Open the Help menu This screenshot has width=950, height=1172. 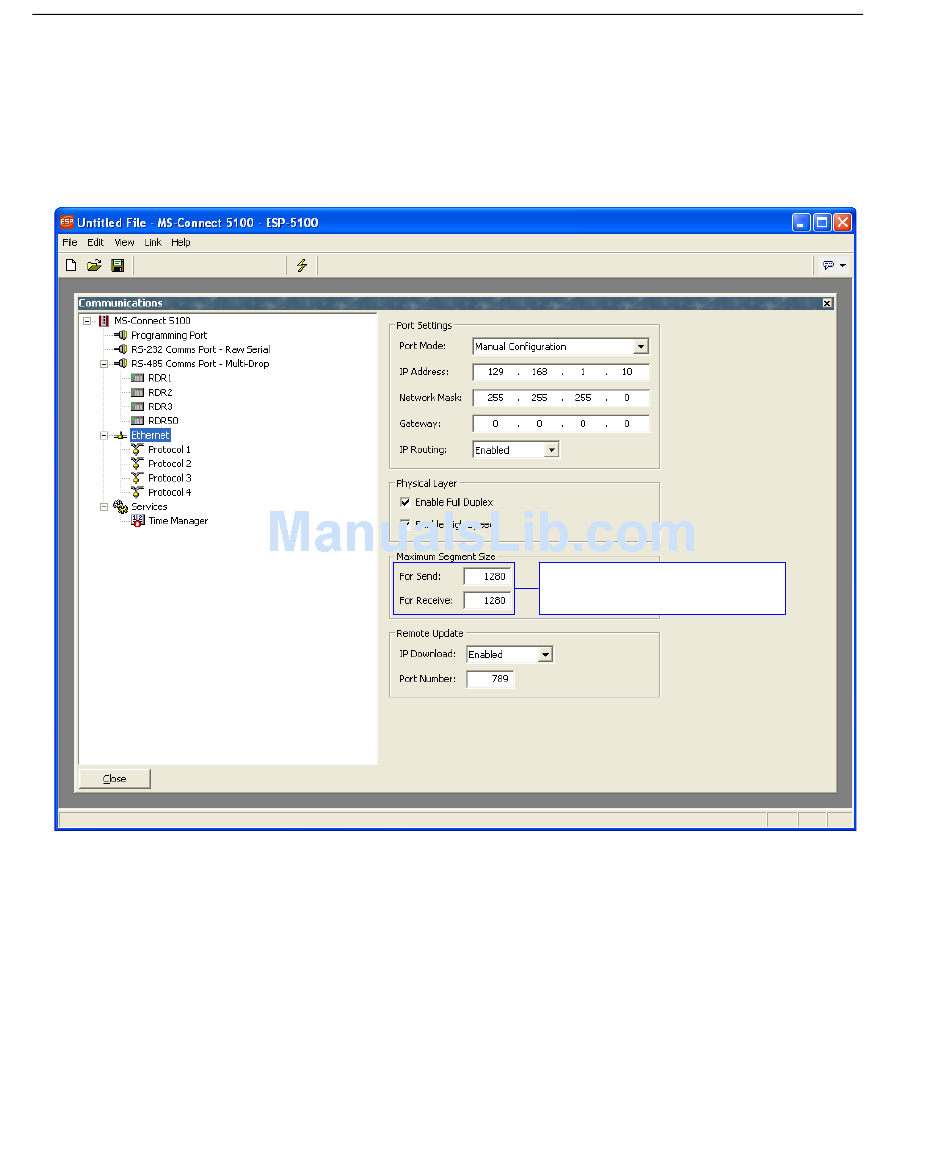[180, 242]
